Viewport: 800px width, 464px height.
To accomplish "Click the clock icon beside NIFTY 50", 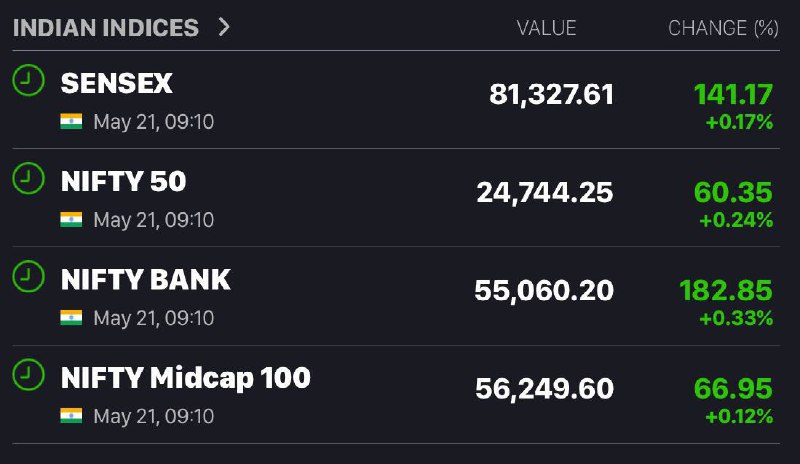I will tap(29, 178).
